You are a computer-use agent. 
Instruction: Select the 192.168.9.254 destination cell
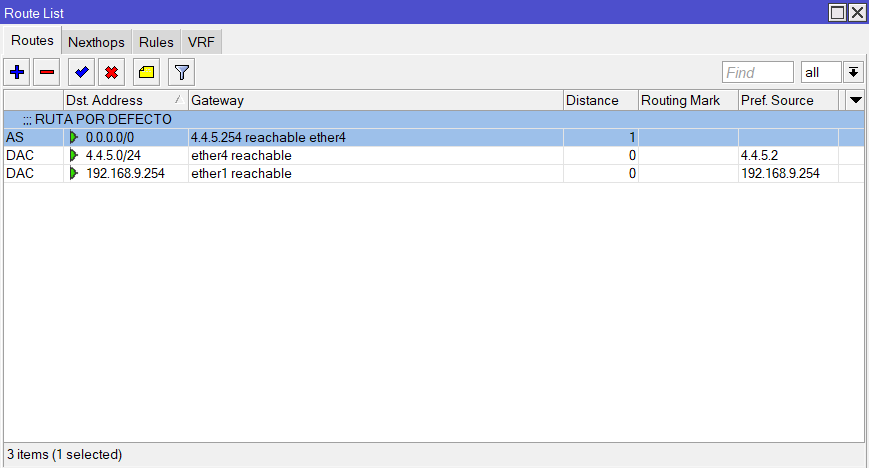pyautogui.click(x=126, y=174)
